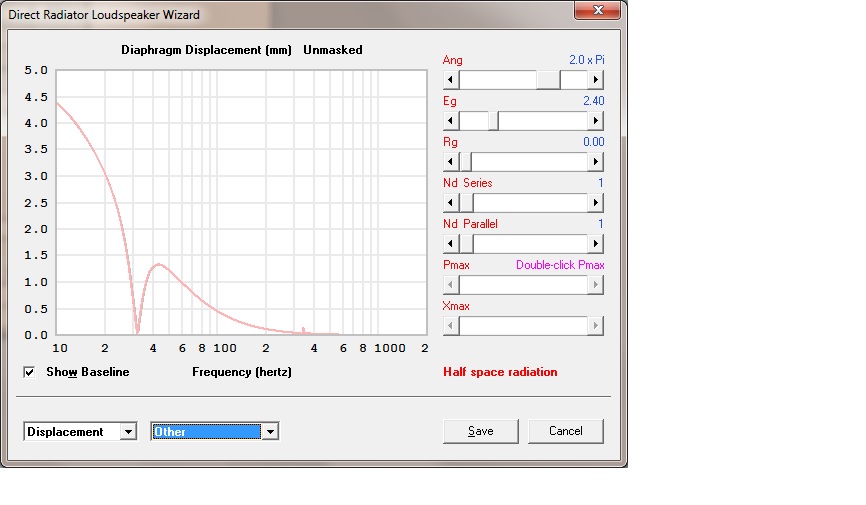The height and width of the screenshot is (505, 866).
Task: Click the Pmax slider left arrow
Action: (x=451, y=285)
